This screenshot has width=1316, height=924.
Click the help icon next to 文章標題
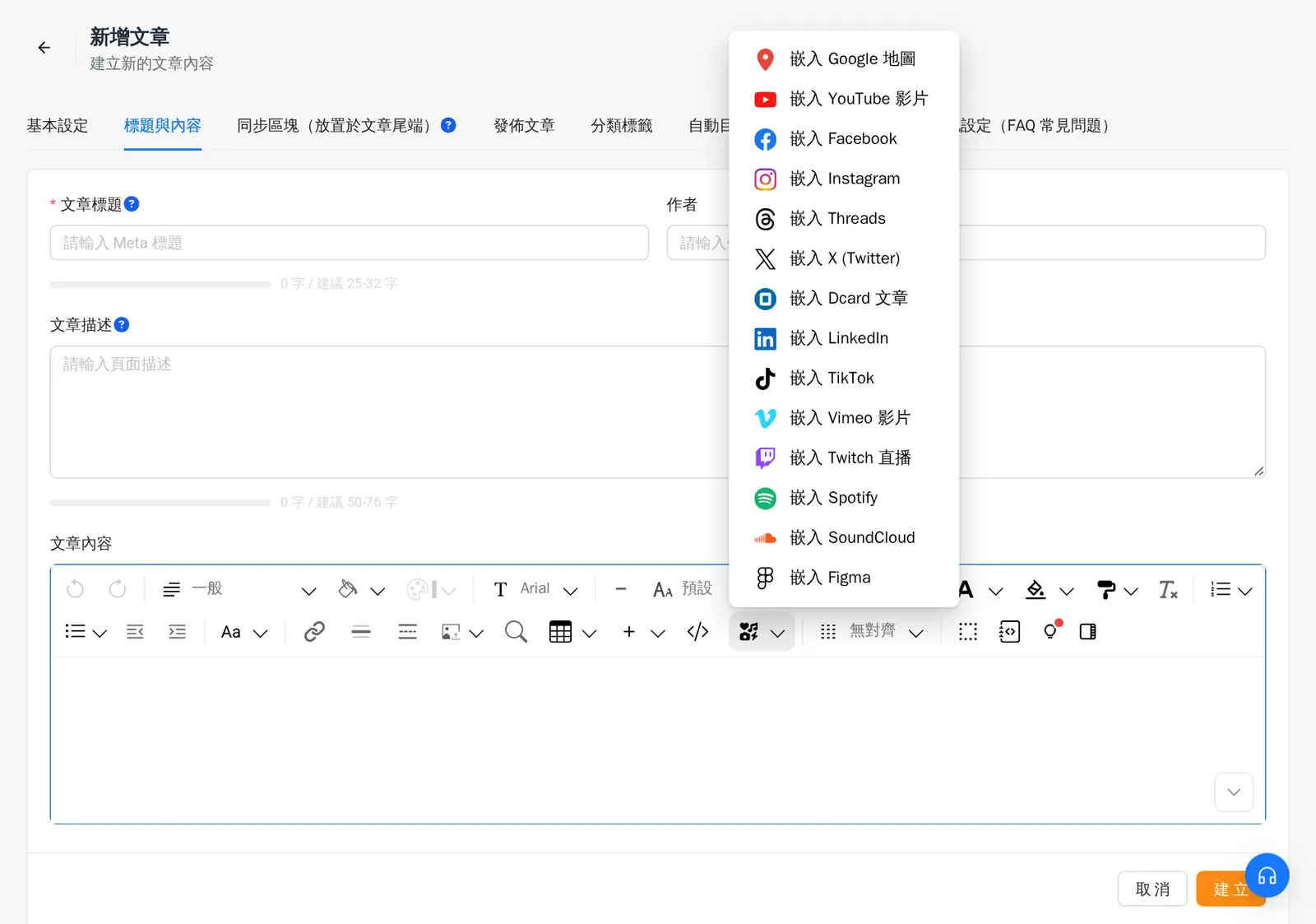(132, 204)
